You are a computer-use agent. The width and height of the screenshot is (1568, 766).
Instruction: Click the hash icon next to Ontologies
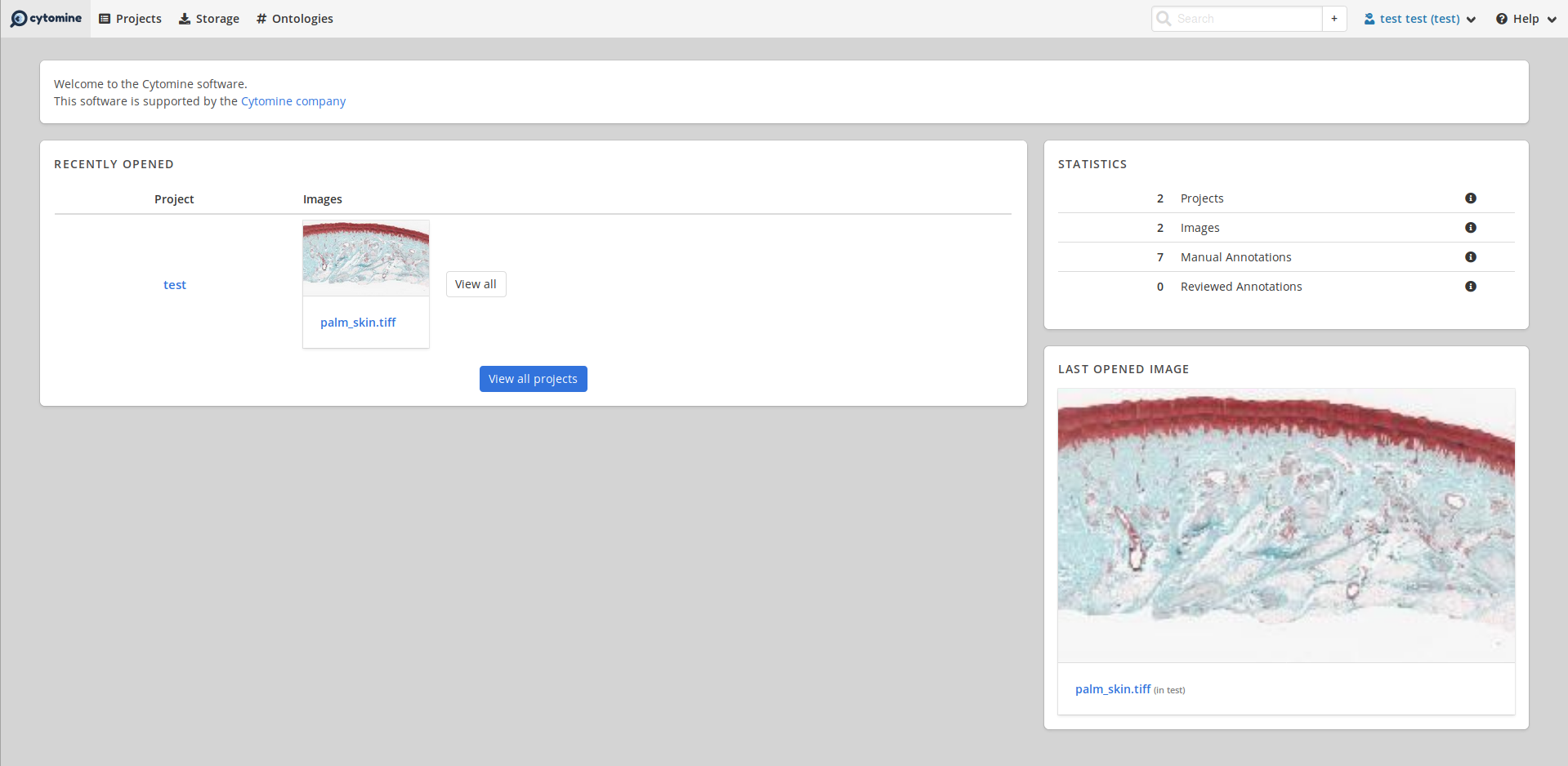point(260,18)
